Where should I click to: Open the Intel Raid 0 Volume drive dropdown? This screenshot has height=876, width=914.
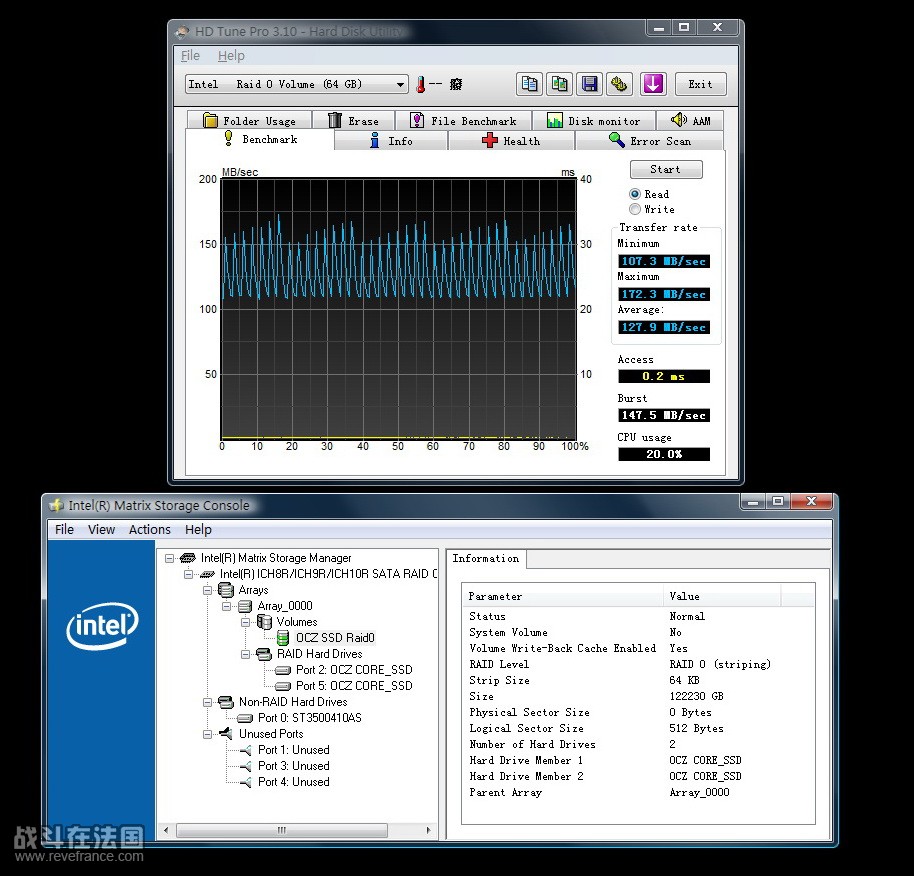(400, 85)
